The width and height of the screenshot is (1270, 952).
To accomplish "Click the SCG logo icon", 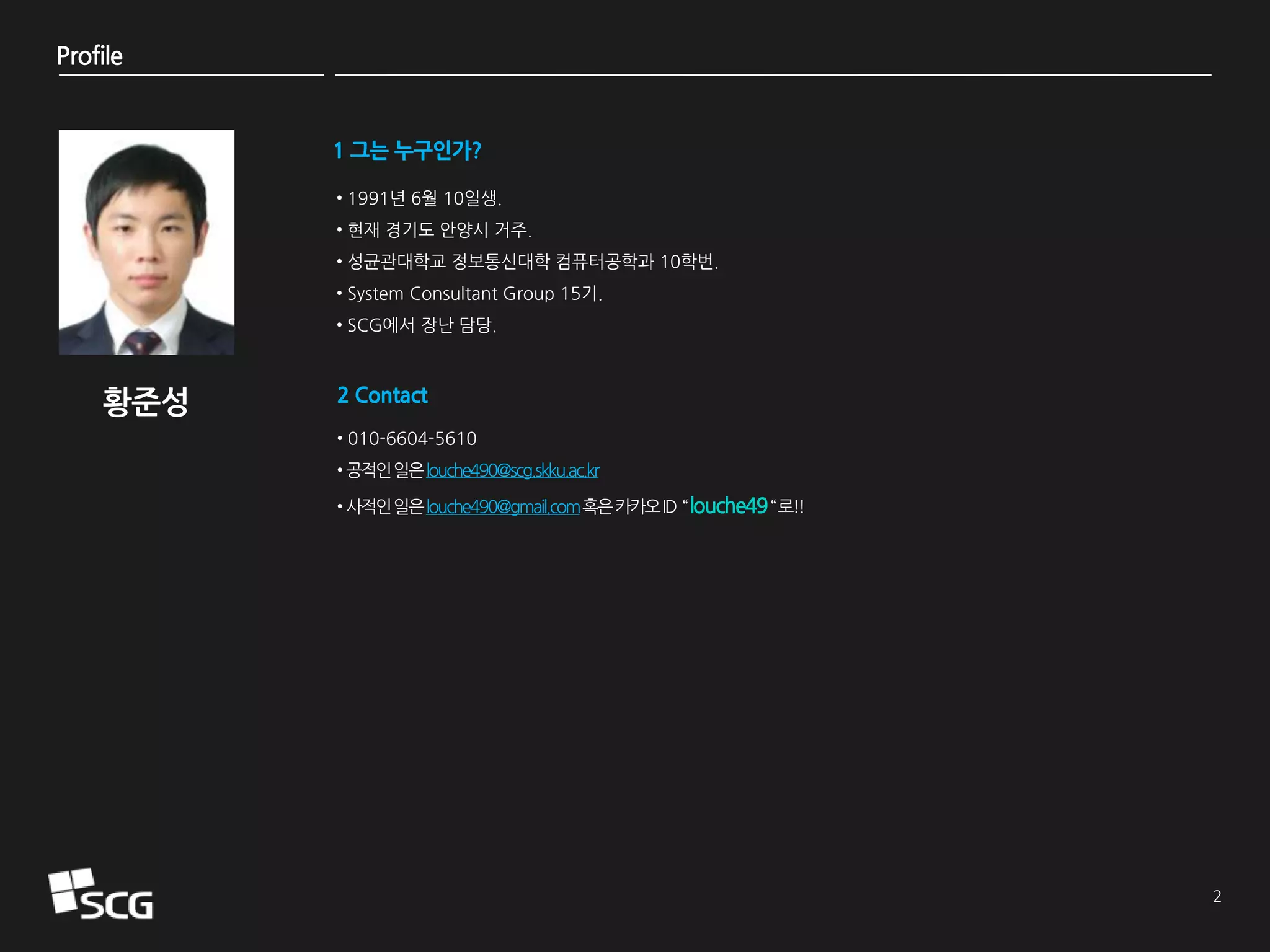I will point(100,894).
